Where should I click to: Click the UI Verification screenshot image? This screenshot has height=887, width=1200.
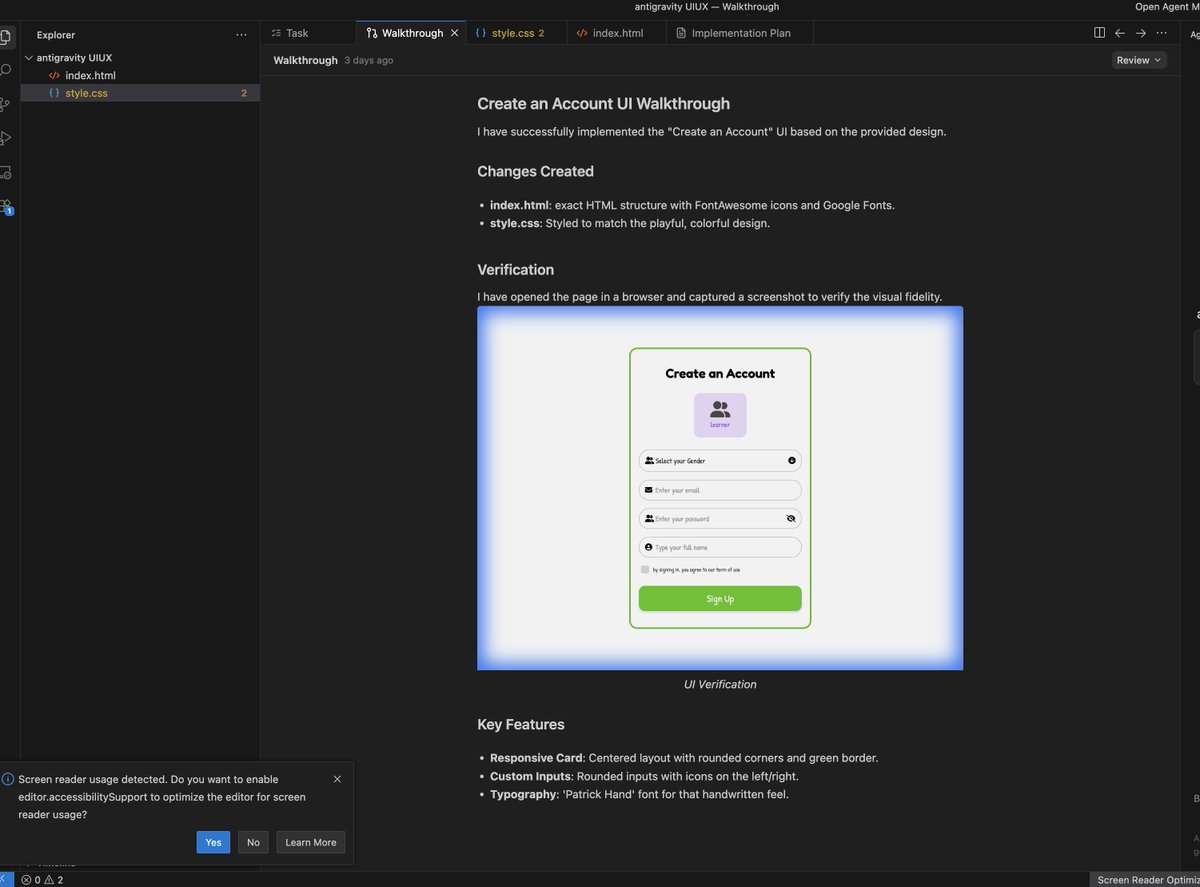coord(720,488)
